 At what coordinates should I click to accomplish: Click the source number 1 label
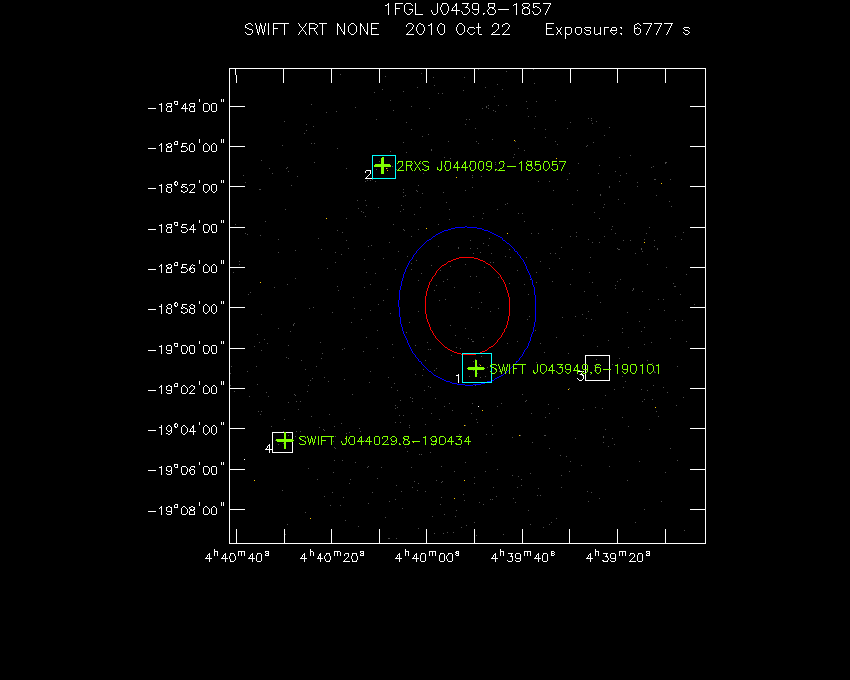tap(458, 378)
